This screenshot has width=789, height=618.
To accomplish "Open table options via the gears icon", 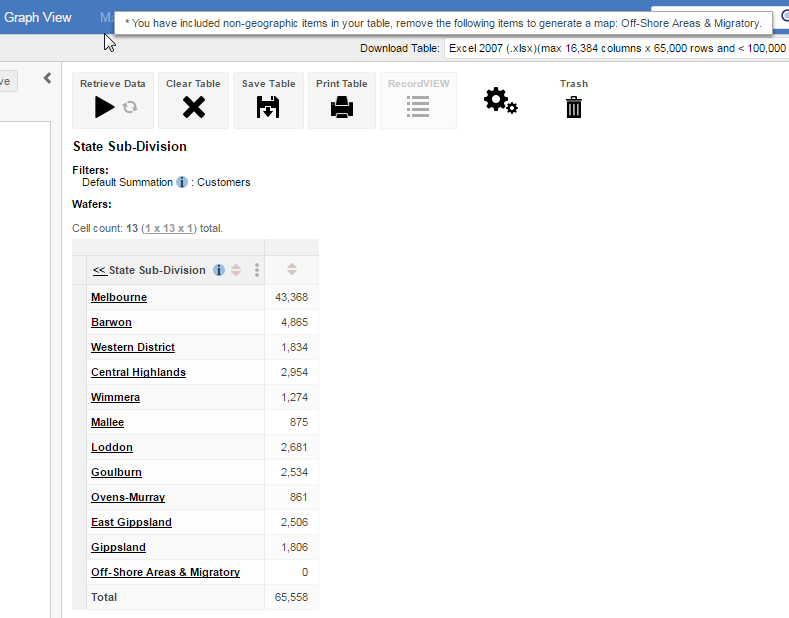I will (x=500, y=101).
